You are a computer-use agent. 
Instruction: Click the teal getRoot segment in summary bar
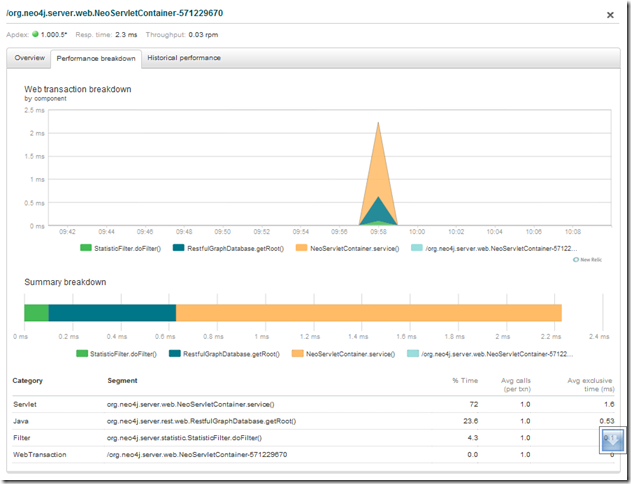pyautogui.click(x=112, y=313)
